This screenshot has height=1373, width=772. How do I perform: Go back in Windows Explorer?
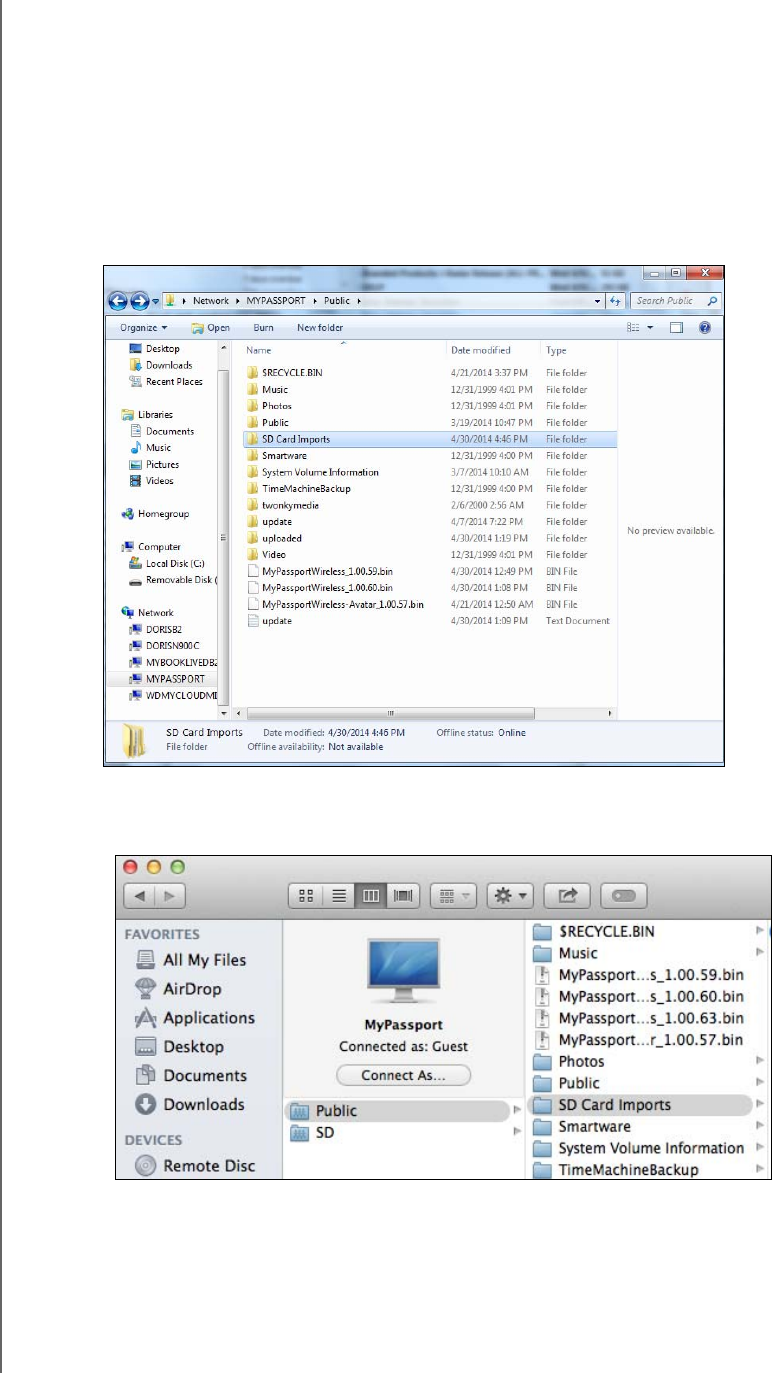(118, 301)
